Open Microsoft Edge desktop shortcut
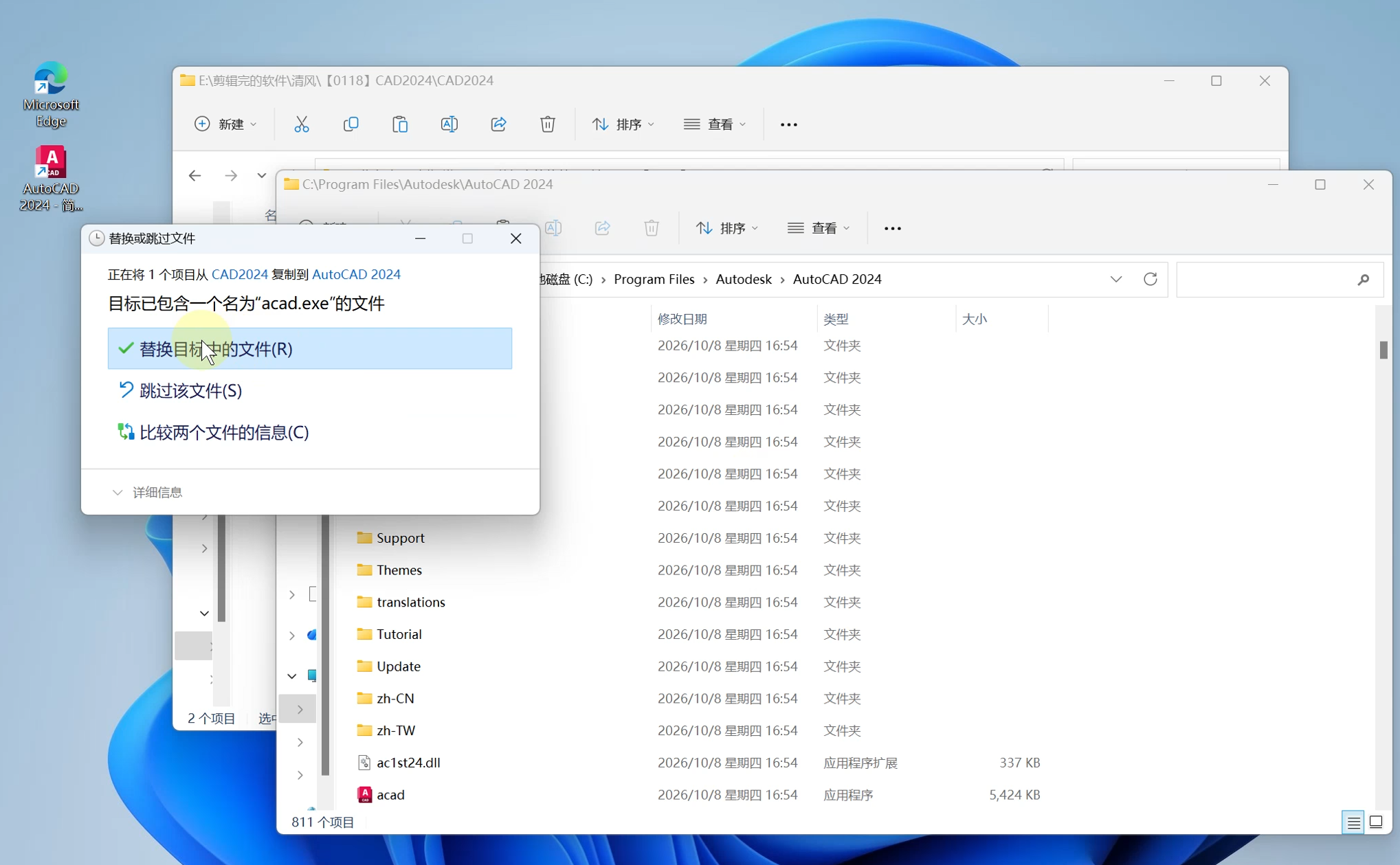1400x865 pixels. pyautogui.click(x=50, y=95)
